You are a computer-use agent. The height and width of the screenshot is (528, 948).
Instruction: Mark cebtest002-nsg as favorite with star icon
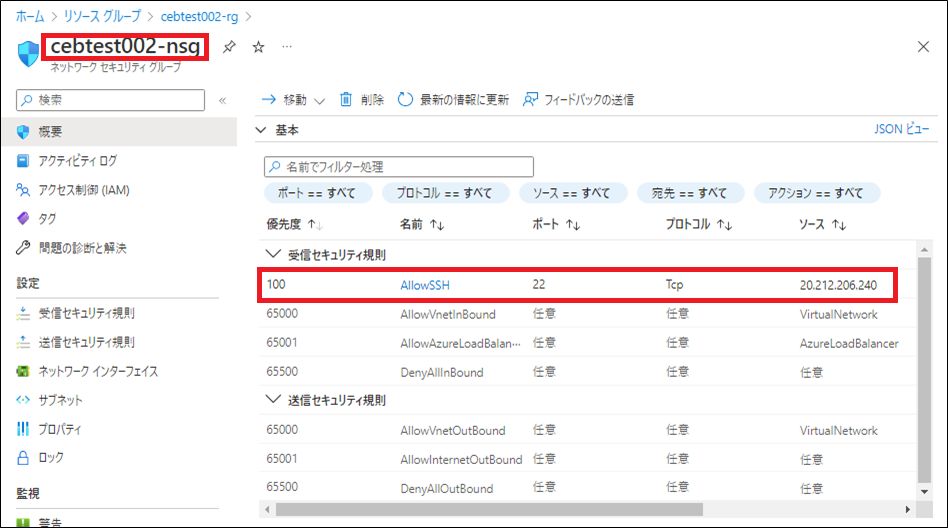tap(259, 47)
